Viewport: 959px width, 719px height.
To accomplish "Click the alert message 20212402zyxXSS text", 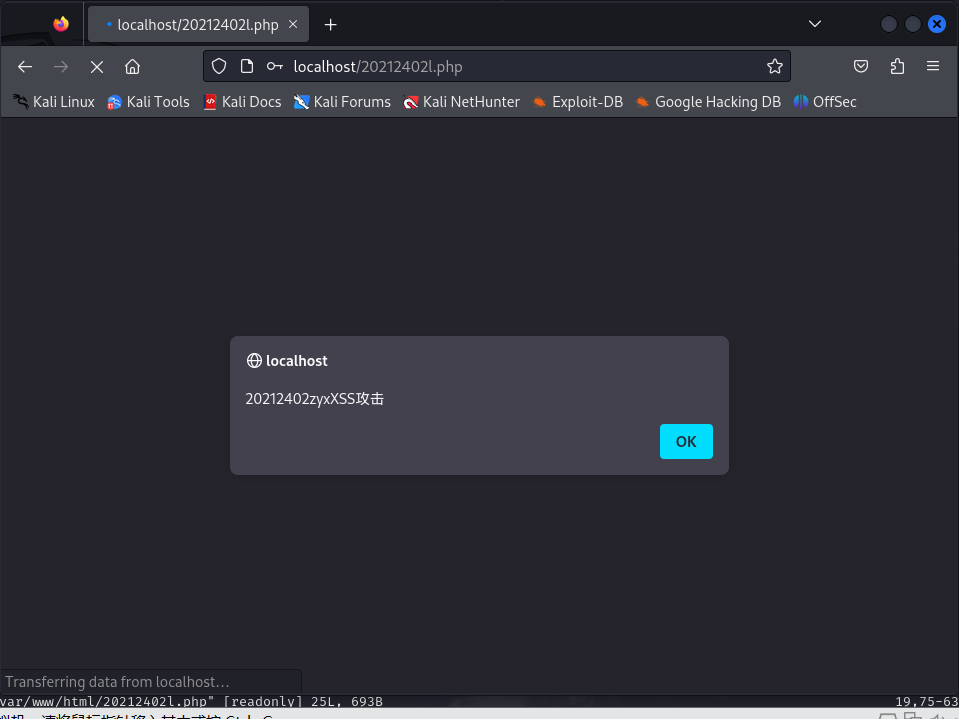I will pos(314,399).
